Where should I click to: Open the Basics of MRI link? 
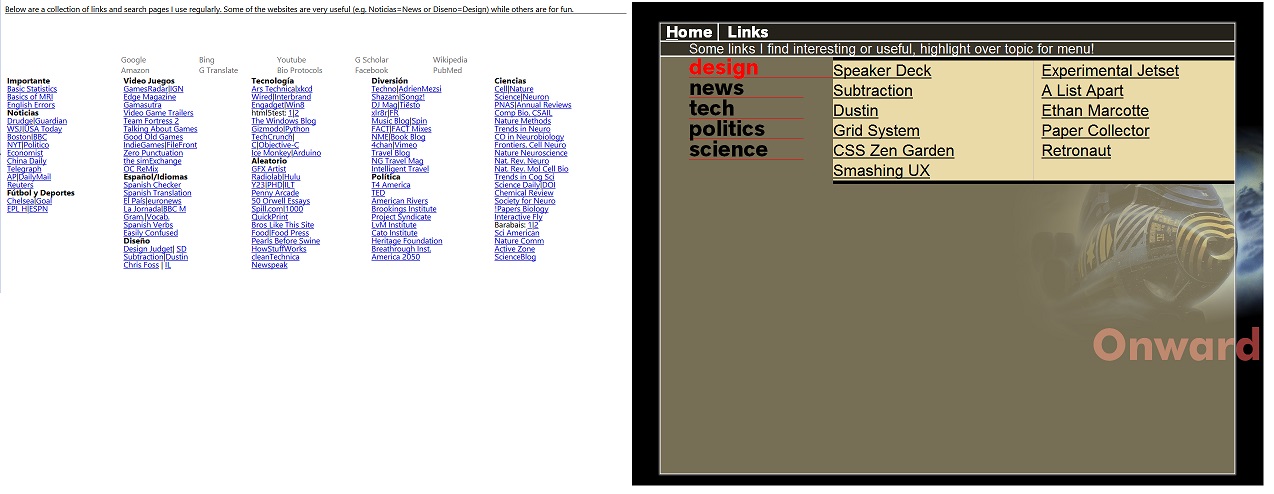tap(29, 97)
